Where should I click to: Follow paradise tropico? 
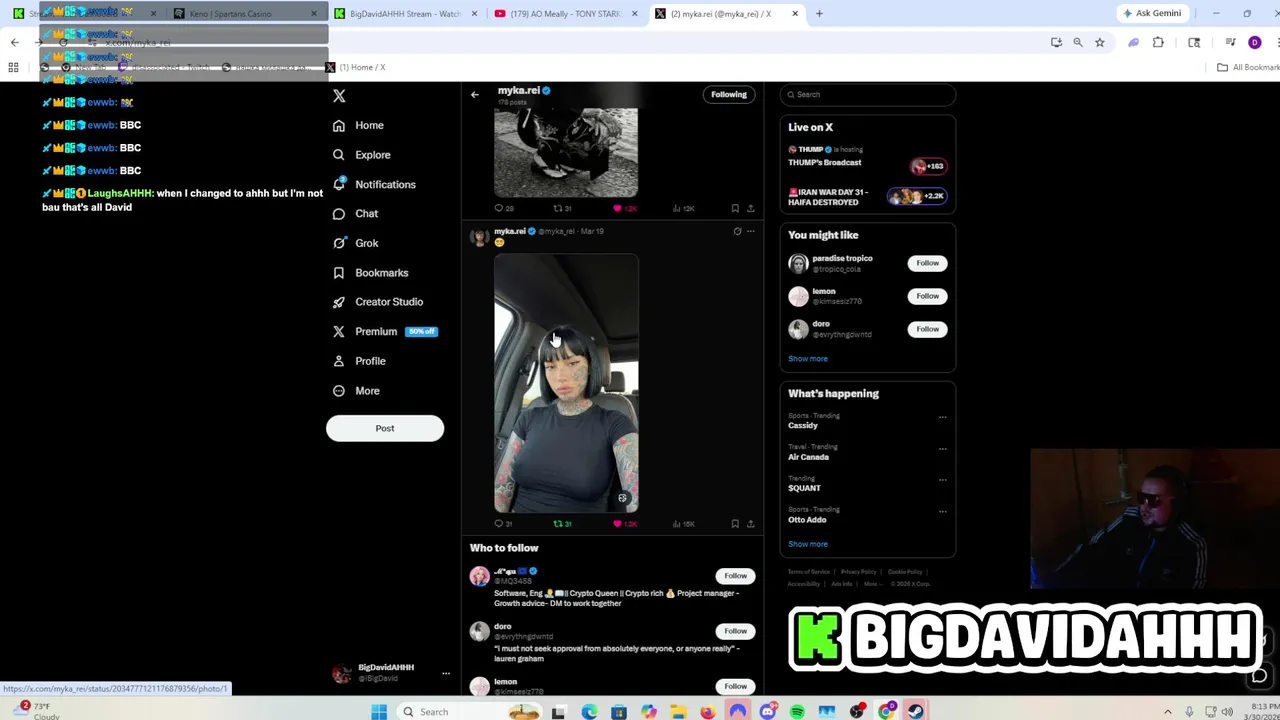point(927,263)
